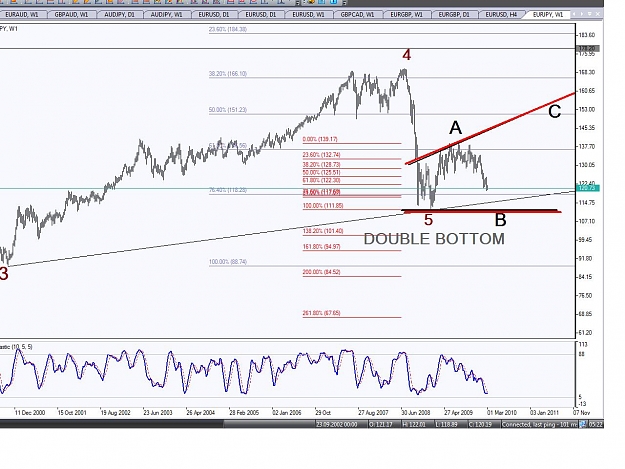Click the grey 178.20 price tag on axis
625x469 pixels.
(x=588, y=49)
